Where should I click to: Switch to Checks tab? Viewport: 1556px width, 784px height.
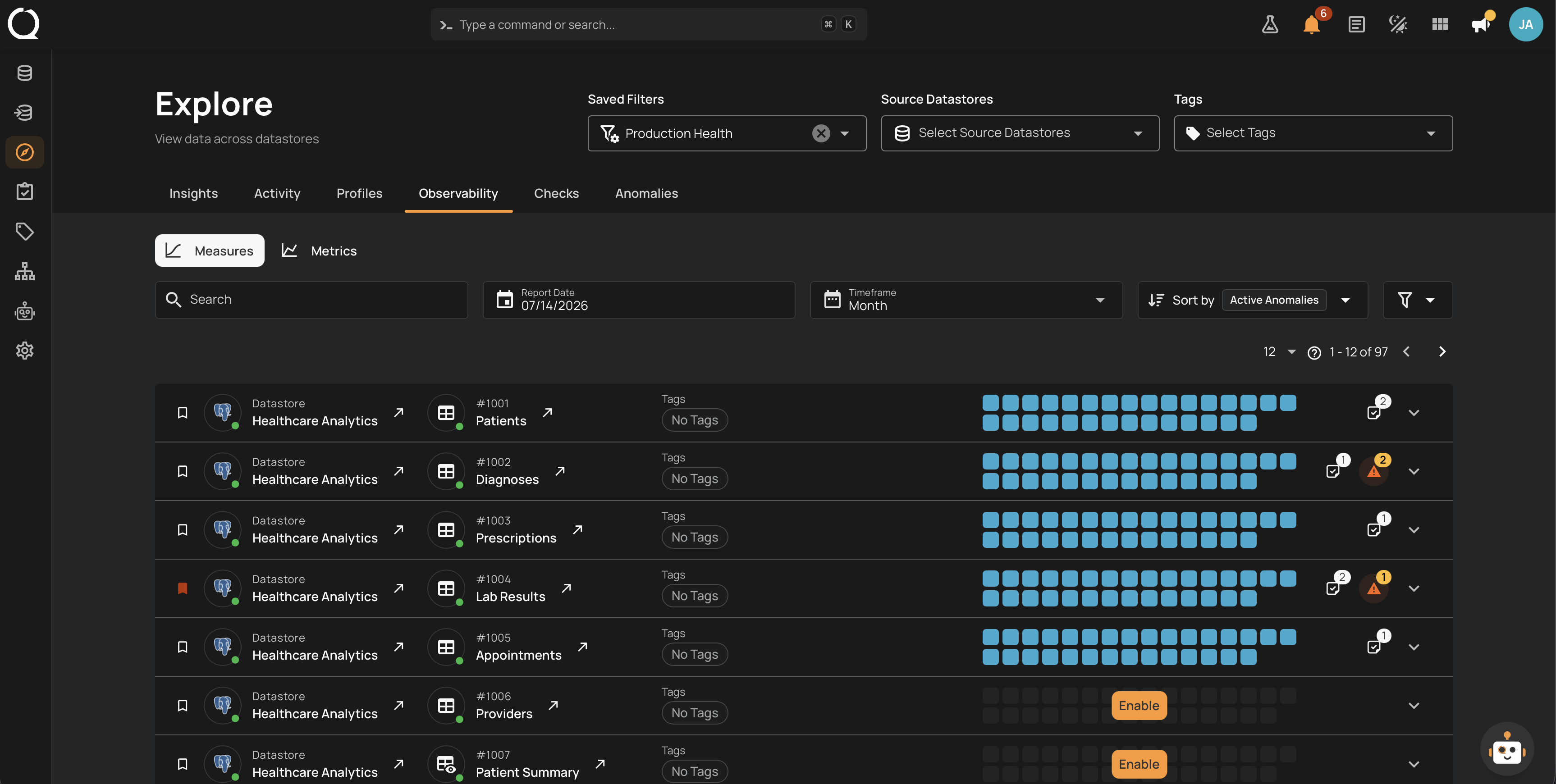tap(556, 193)
